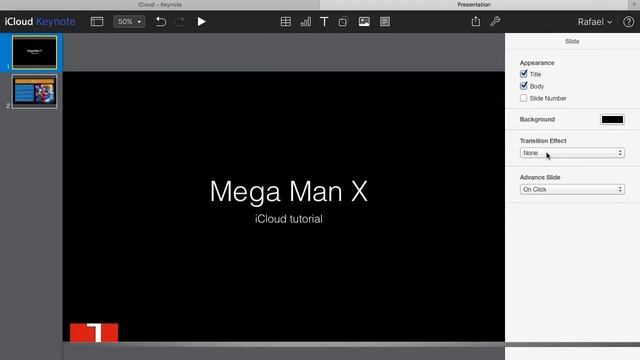This screenshot has width=640, height=360.
Task: Click the Mega Man X title text
Action: (289, 191)
